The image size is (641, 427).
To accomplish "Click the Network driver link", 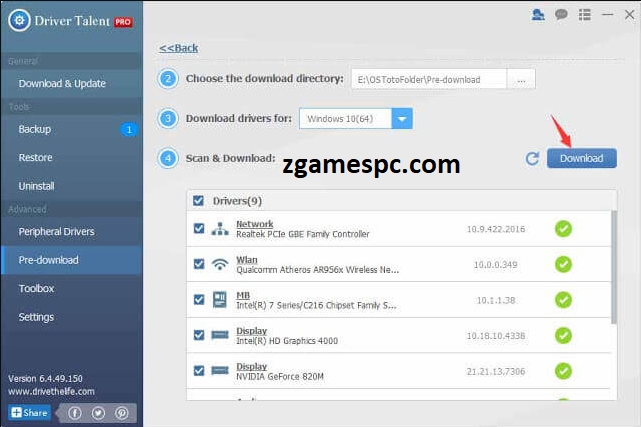I will coord(255,224).
